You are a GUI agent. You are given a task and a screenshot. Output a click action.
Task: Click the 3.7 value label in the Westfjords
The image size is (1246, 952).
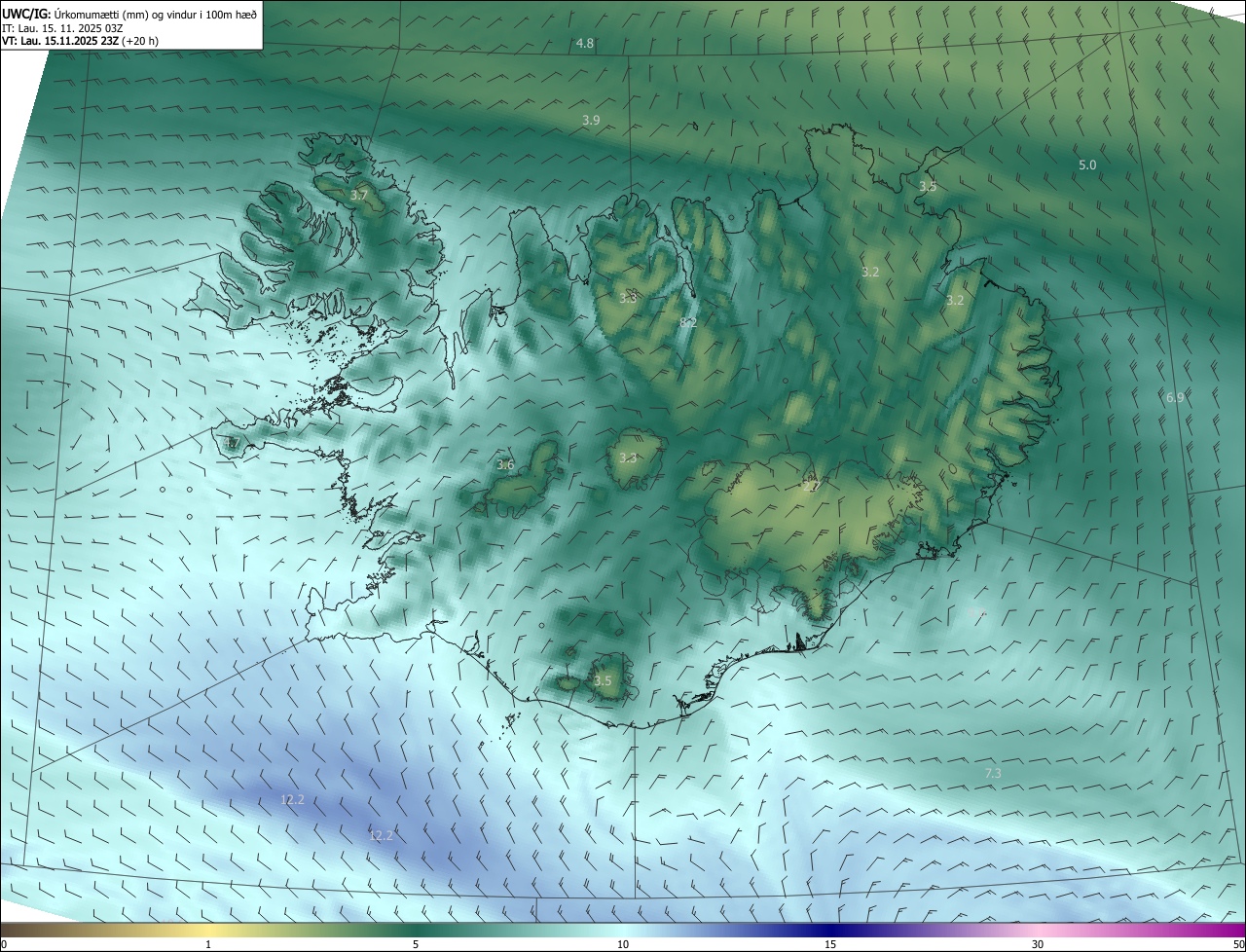tap(359, 196)
